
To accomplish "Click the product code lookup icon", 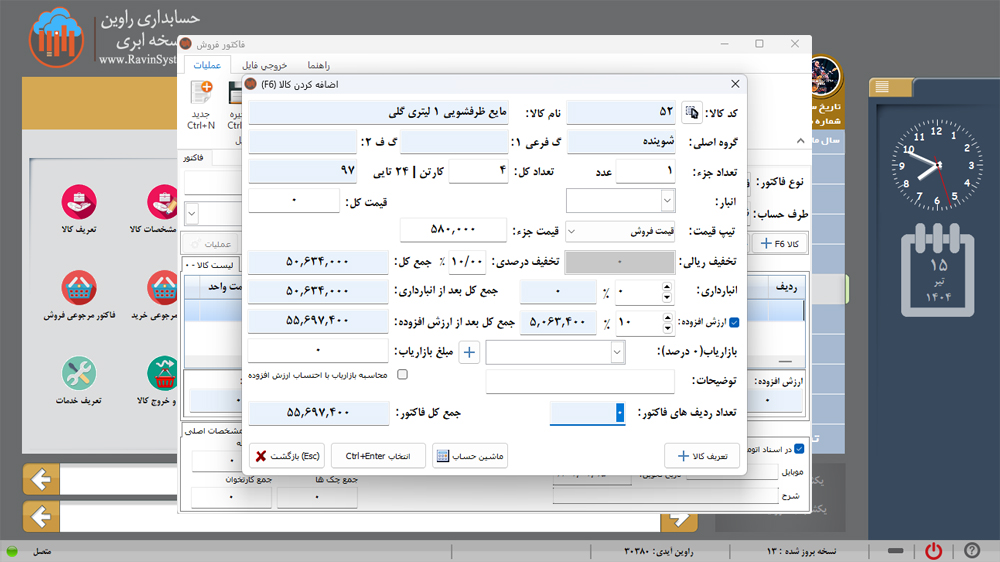I will pyautogui.click(x=691, y=112).
